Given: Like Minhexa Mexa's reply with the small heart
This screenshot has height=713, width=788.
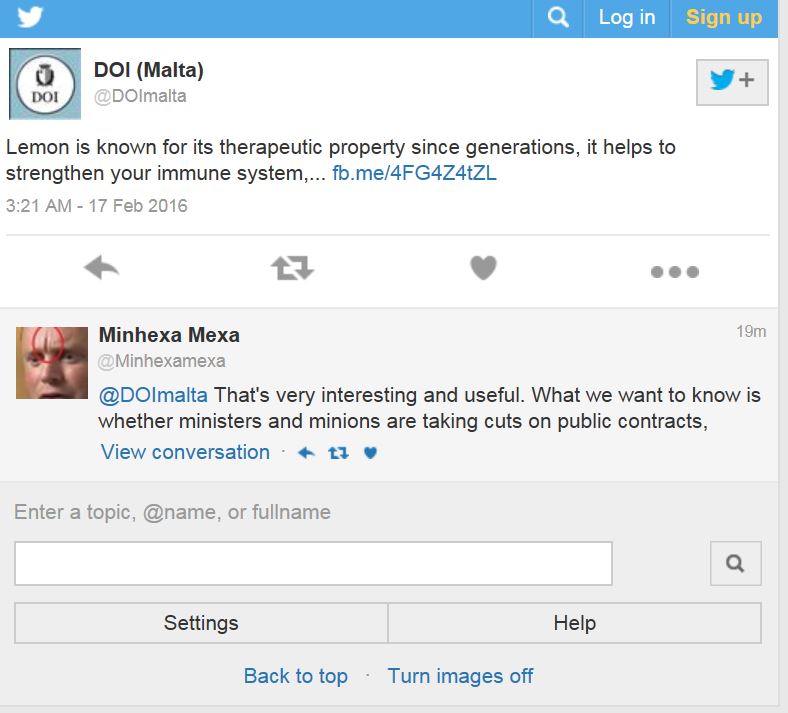Looking at the screenshot, I should tap(370, 453).
